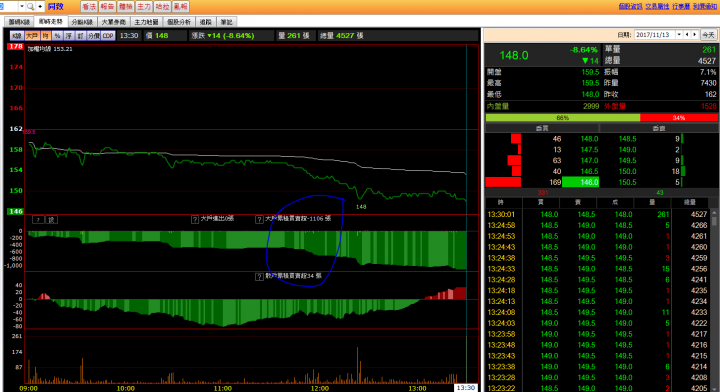This screenshot has width=720, height=392.
Task: Click the % chart toolbar button
Action: (x=57, y=35)
